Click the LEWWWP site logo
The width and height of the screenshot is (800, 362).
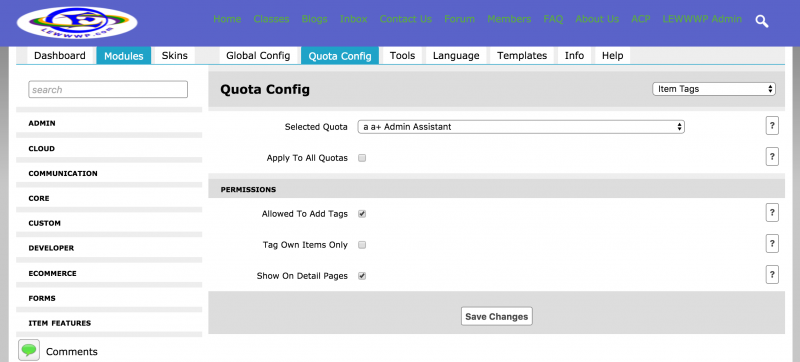tap(77, 22)
